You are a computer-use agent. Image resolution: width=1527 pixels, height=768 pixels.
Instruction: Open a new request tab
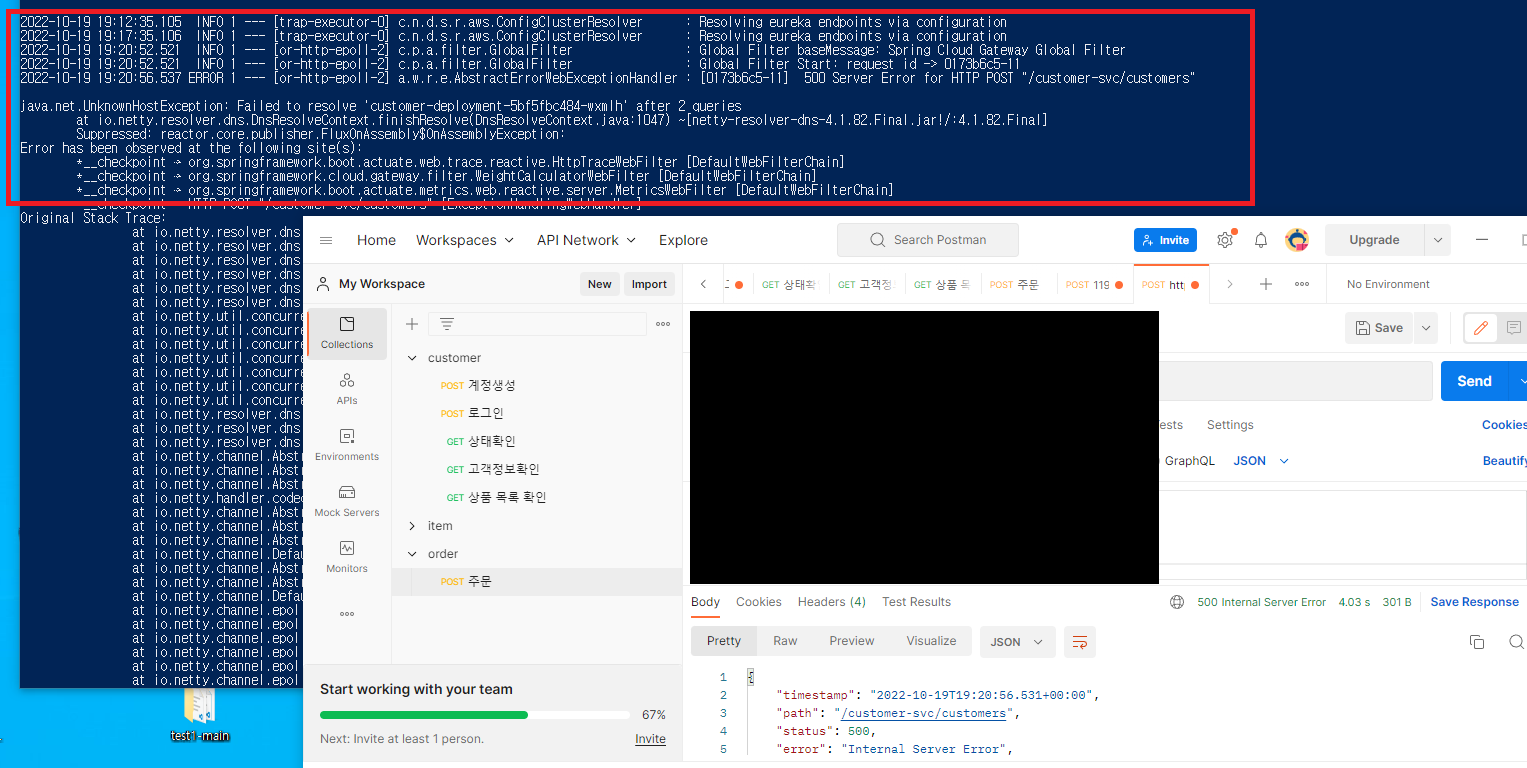1266,284
